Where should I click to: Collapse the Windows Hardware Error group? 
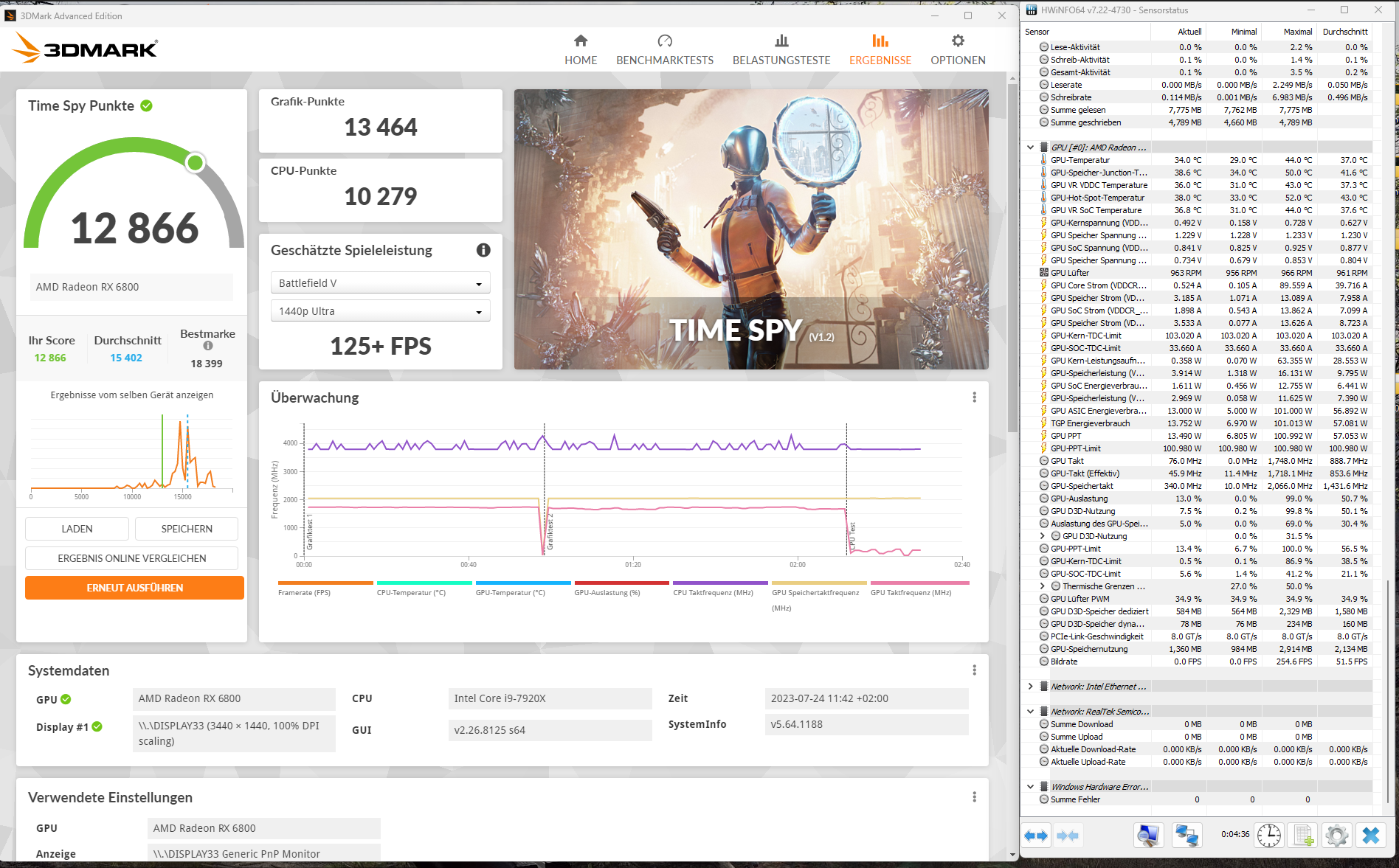coord(1030,787)
